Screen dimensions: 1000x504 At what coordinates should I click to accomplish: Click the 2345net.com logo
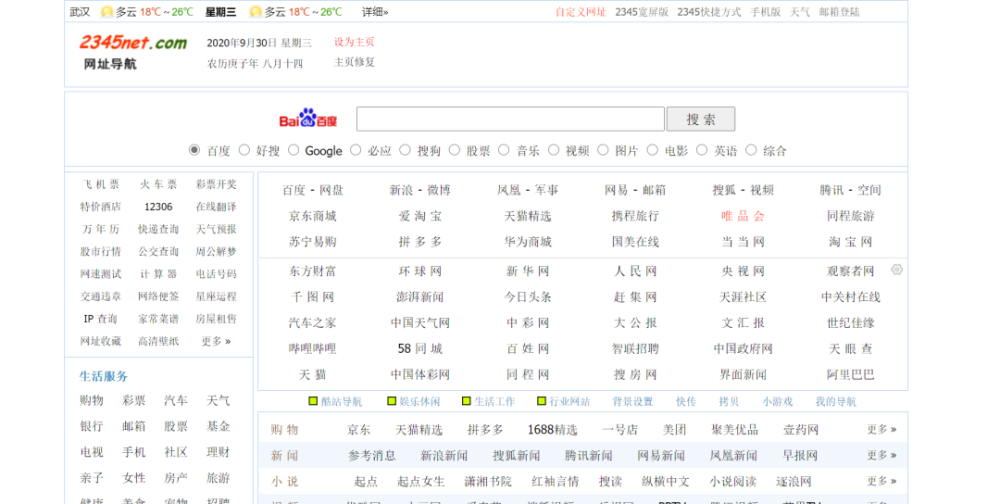[x=133, y=43]
